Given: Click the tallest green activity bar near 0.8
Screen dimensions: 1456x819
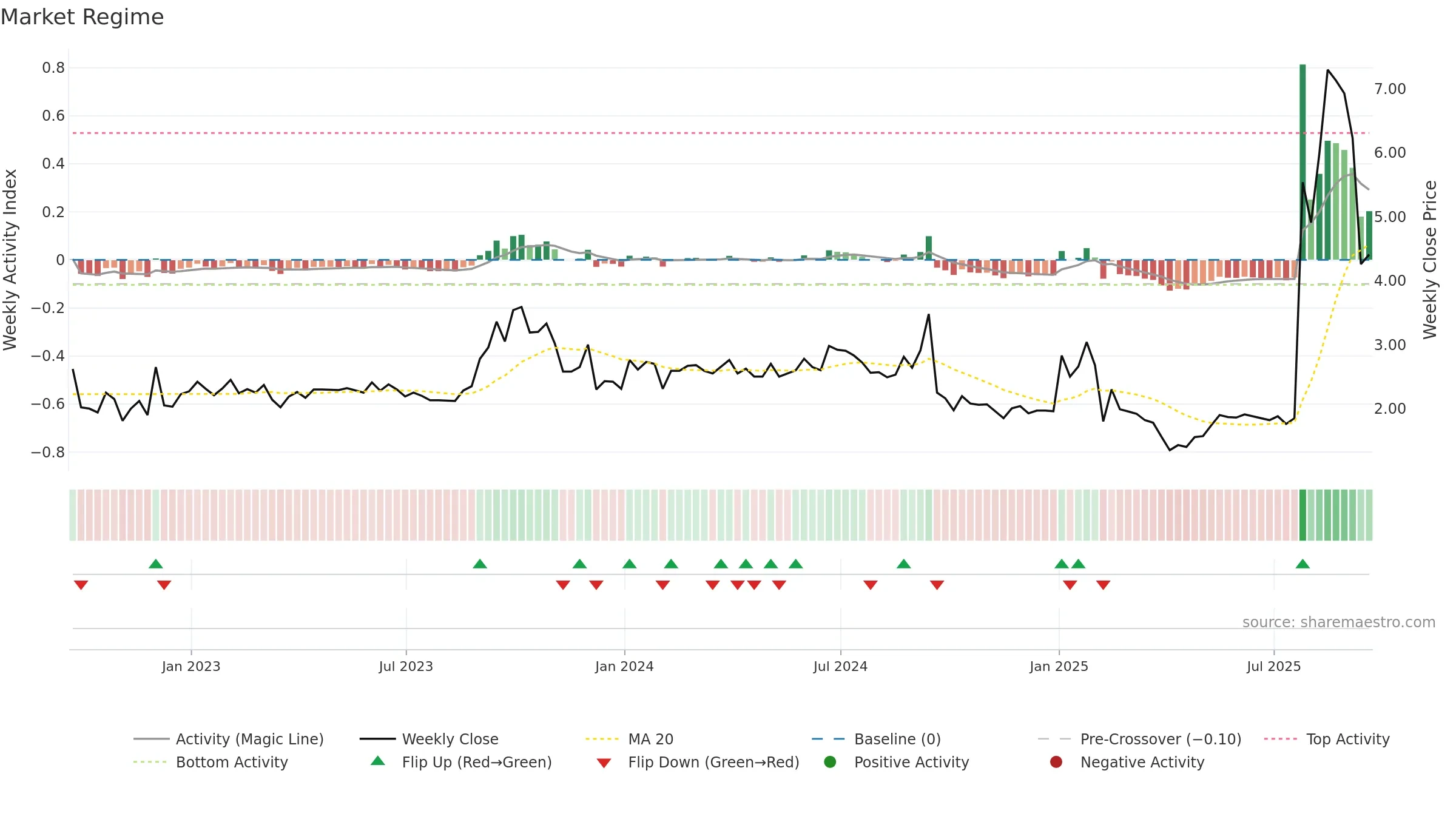Looking at the screenshot, I should click(x=1303, y=162).
